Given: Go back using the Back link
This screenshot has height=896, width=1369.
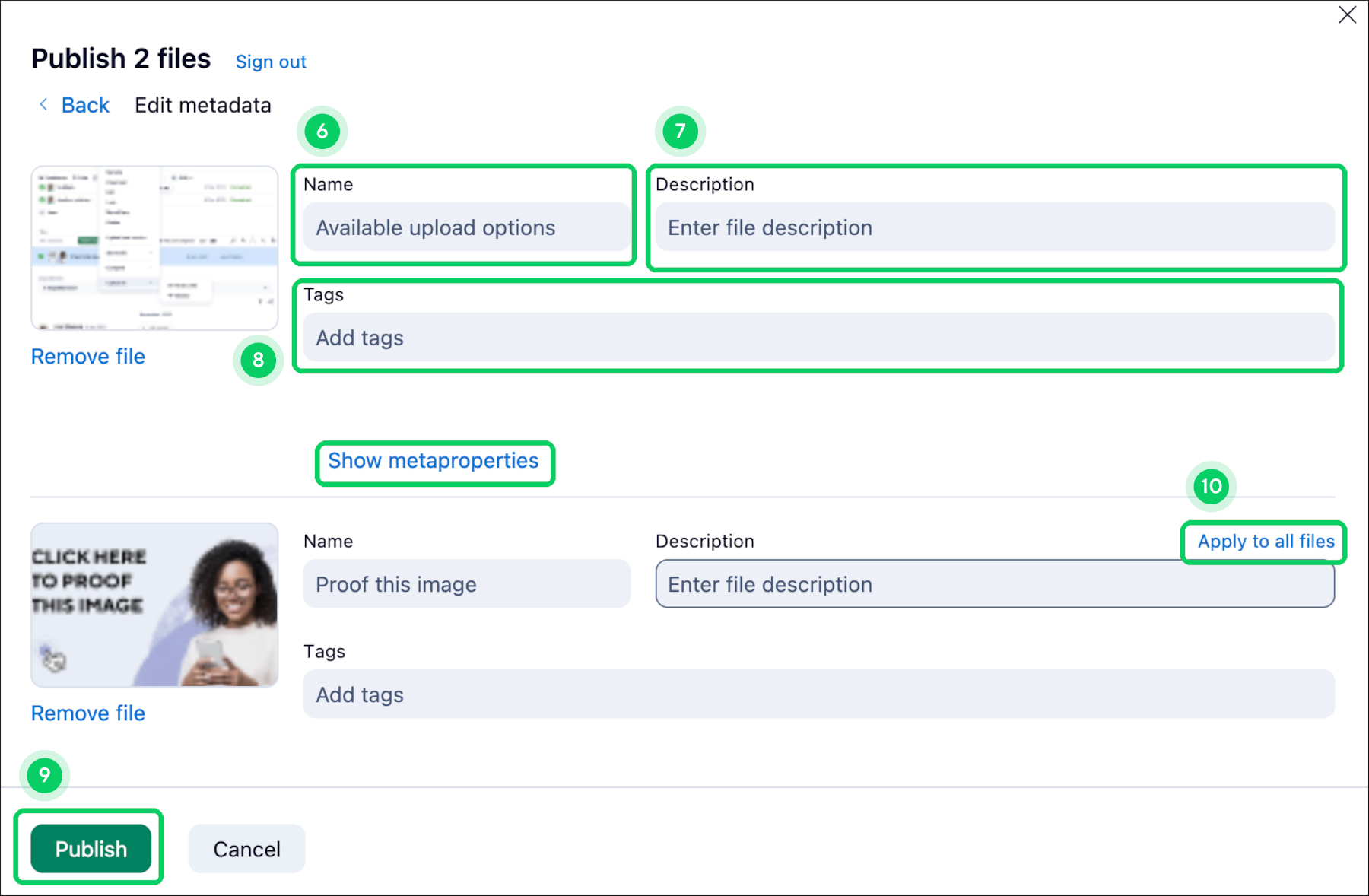Looking at the screenshot, I should [x=85, y=105].
